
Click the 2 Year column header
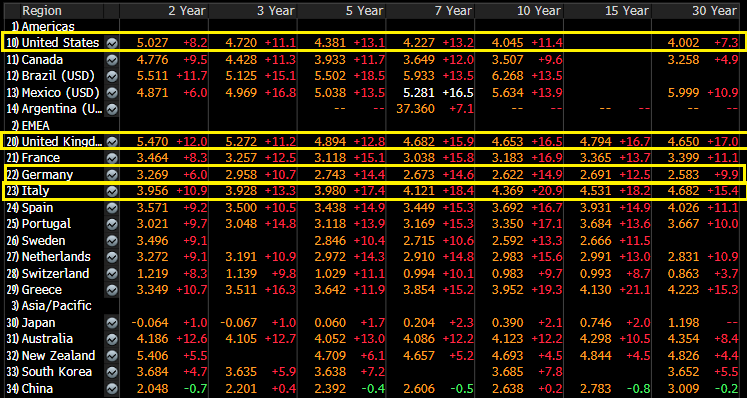[187, 10]
